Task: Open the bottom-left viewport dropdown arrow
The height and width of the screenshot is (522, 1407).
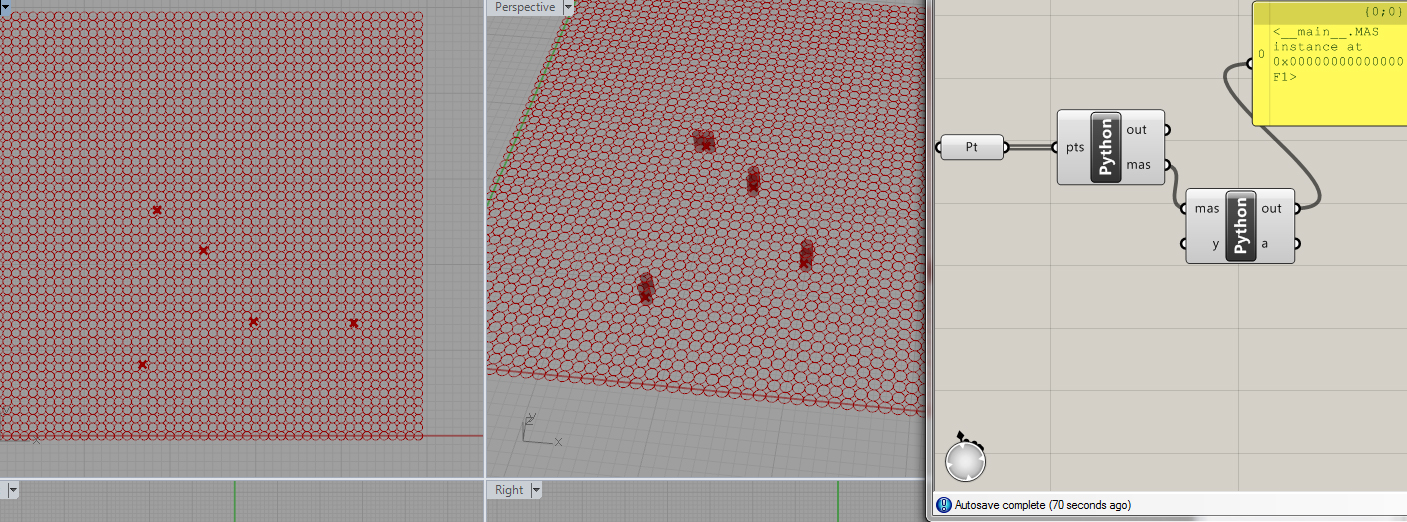Action: click(x=12, y=490)
